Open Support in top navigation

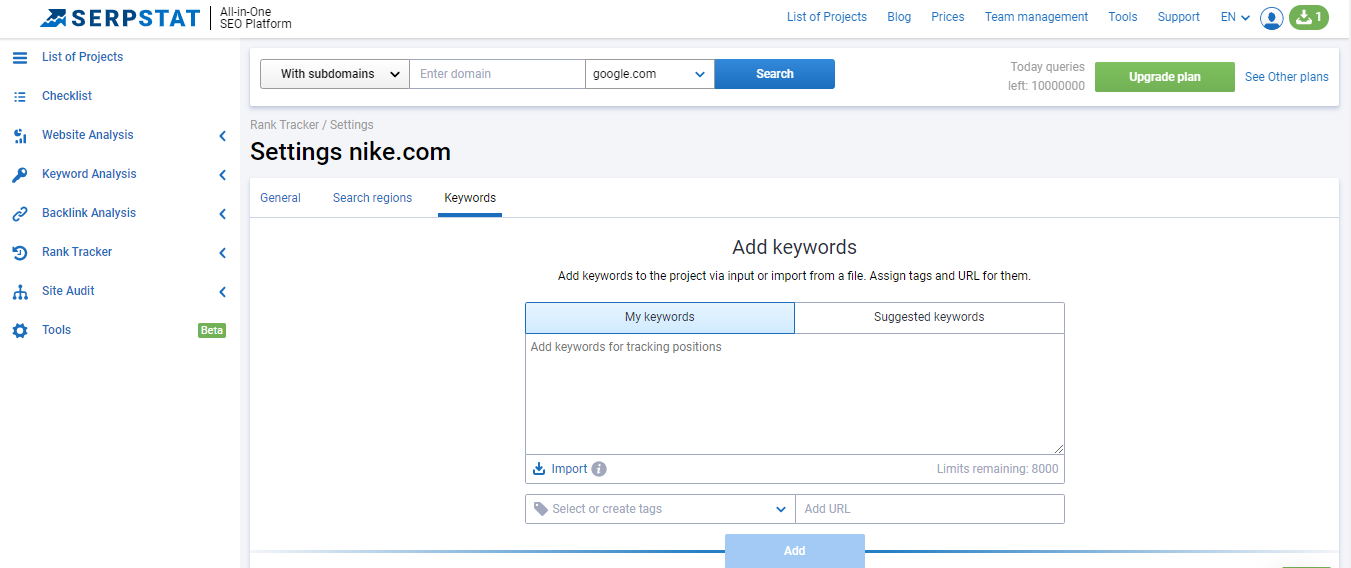(1179, 17)
